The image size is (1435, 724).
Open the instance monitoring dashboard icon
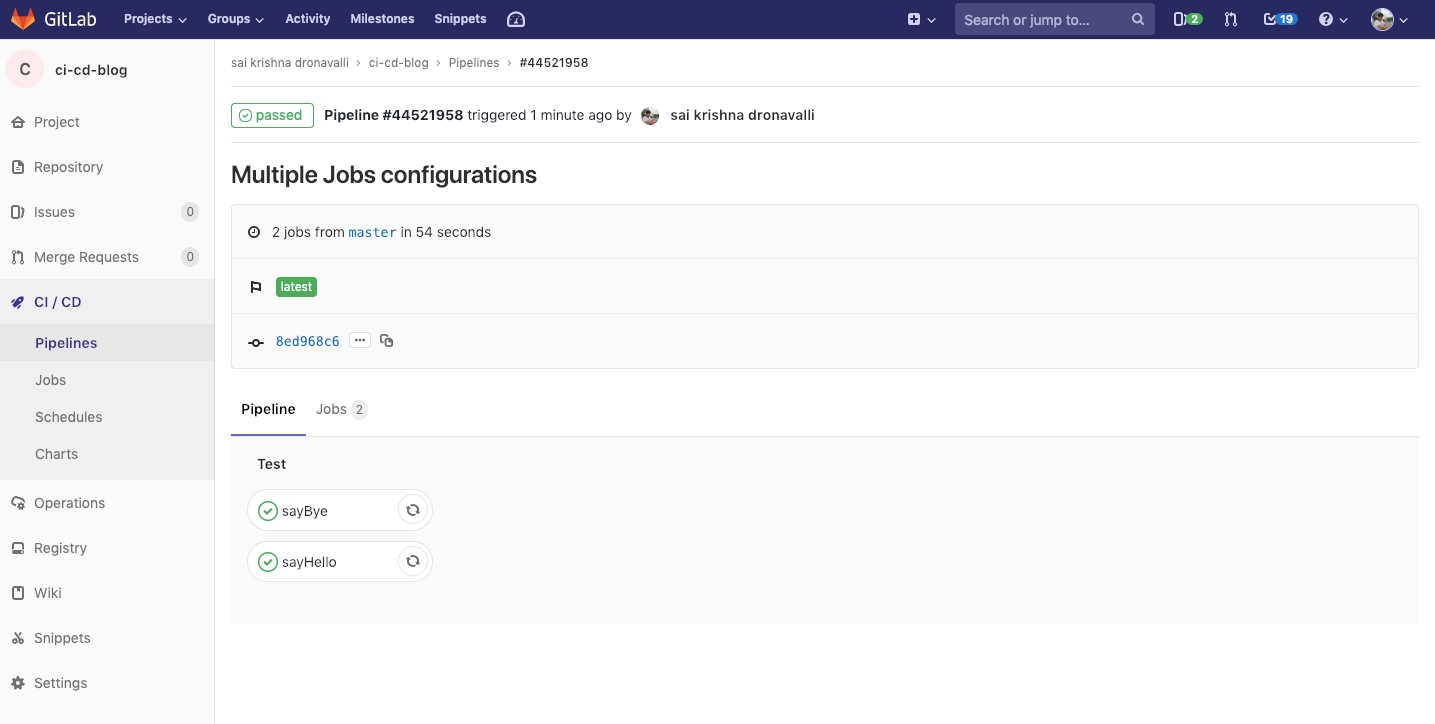[516, 19]
